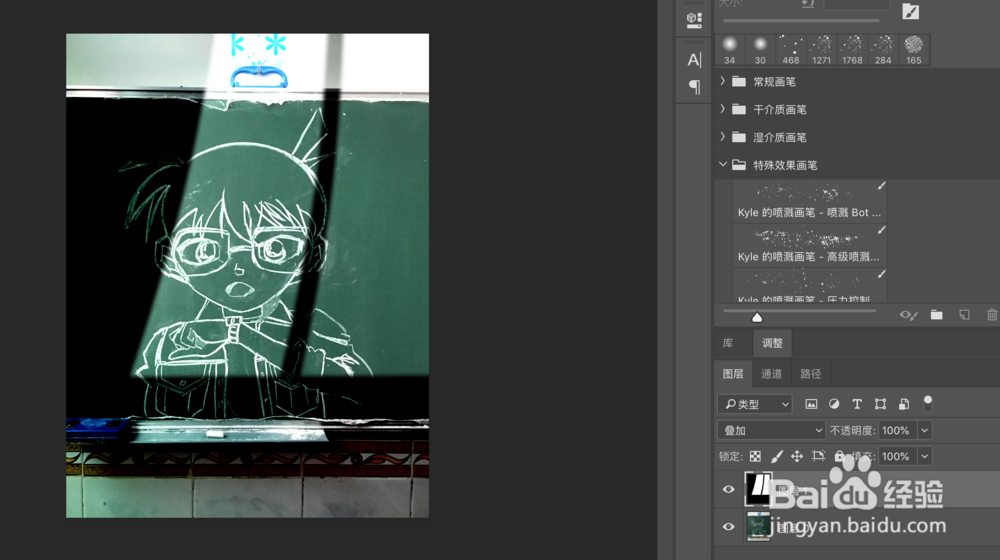
Task: Select recent brush preset 34
Action: click(730, 50)
